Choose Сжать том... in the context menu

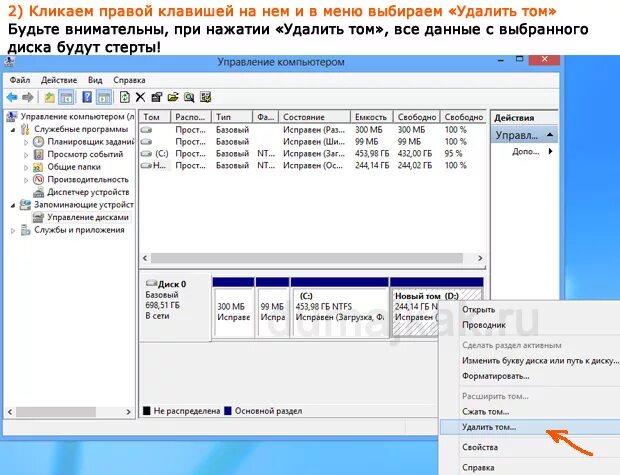pyautogui.click(x=486, y=412)
